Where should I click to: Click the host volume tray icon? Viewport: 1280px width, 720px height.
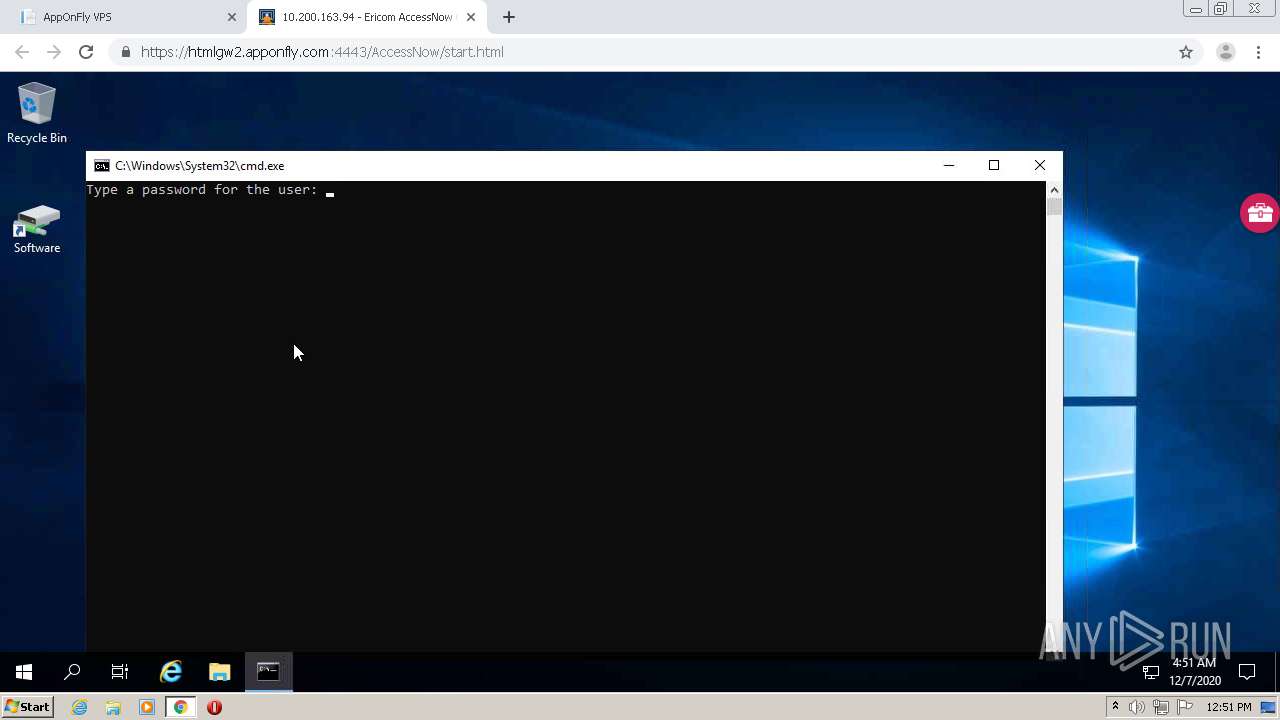click(x=1137, y=707)
